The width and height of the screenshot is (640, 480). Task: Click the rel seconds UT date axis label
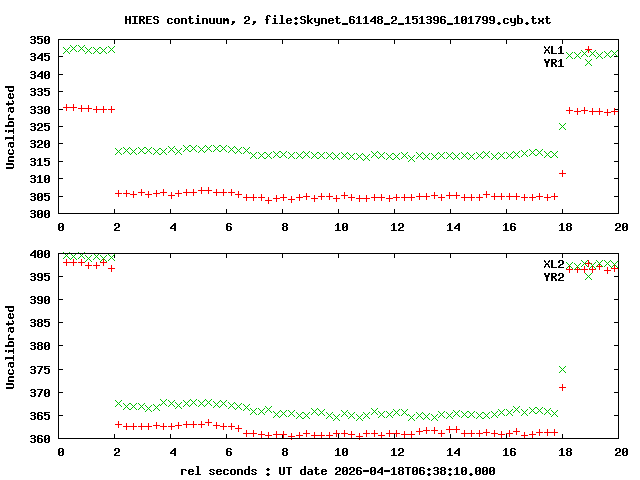[x=337, y=470]
